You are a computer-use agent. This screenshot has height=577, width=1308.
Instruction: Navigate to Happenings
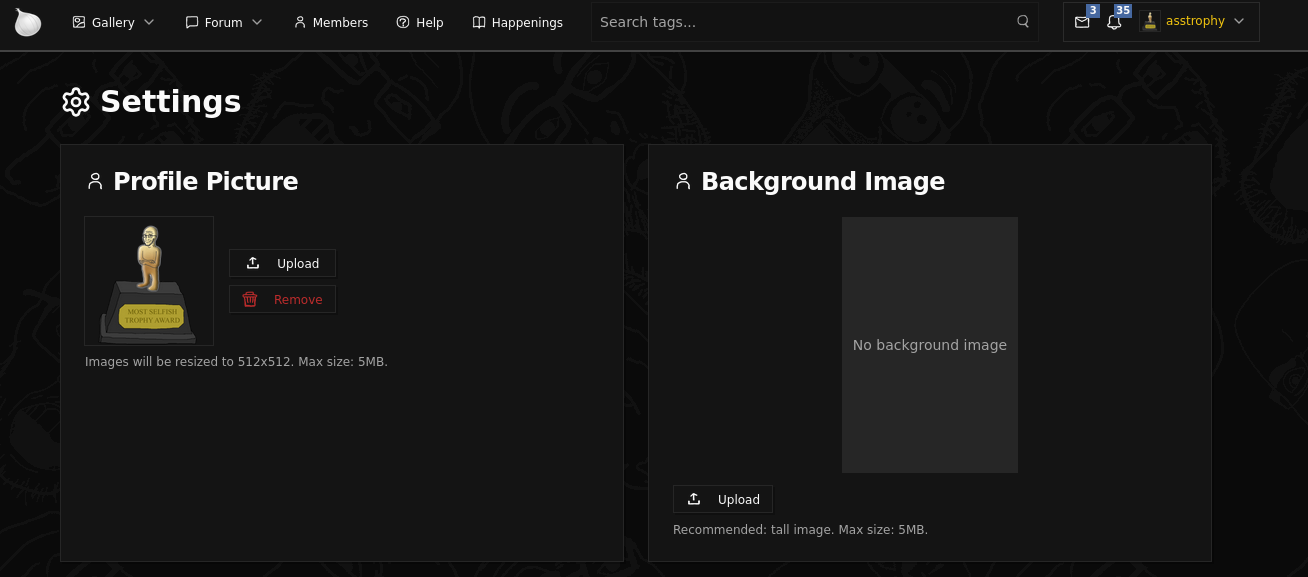coord(517,22)
